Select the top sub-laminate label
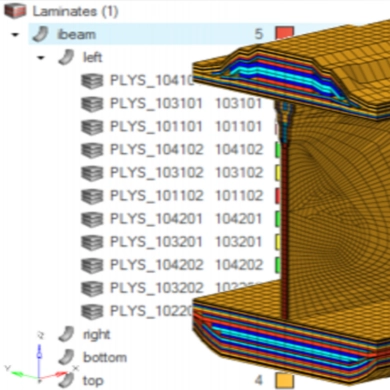The height and width of the screenshot is (390, 390). pos(93,381)
